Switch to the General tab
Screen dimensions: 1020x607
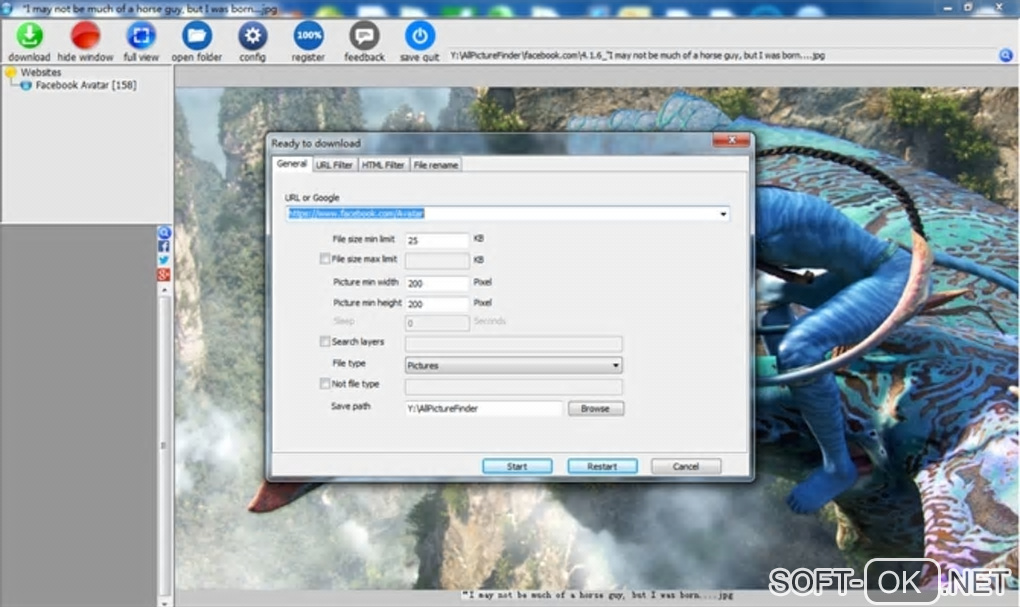point(291,164)
